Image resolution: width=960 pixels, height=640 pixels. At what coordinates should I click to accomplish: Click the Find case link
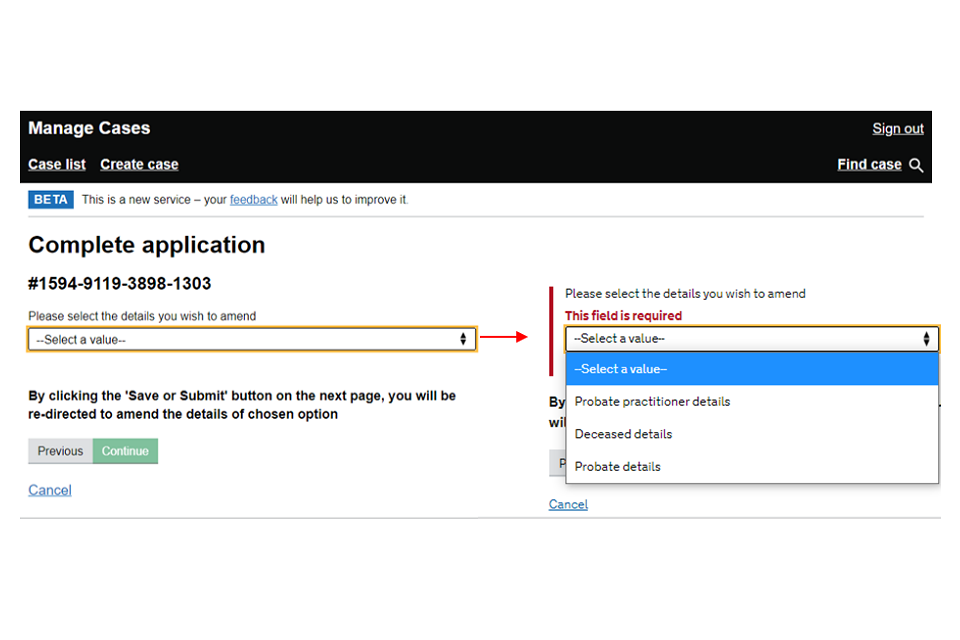tap(869, 165)
